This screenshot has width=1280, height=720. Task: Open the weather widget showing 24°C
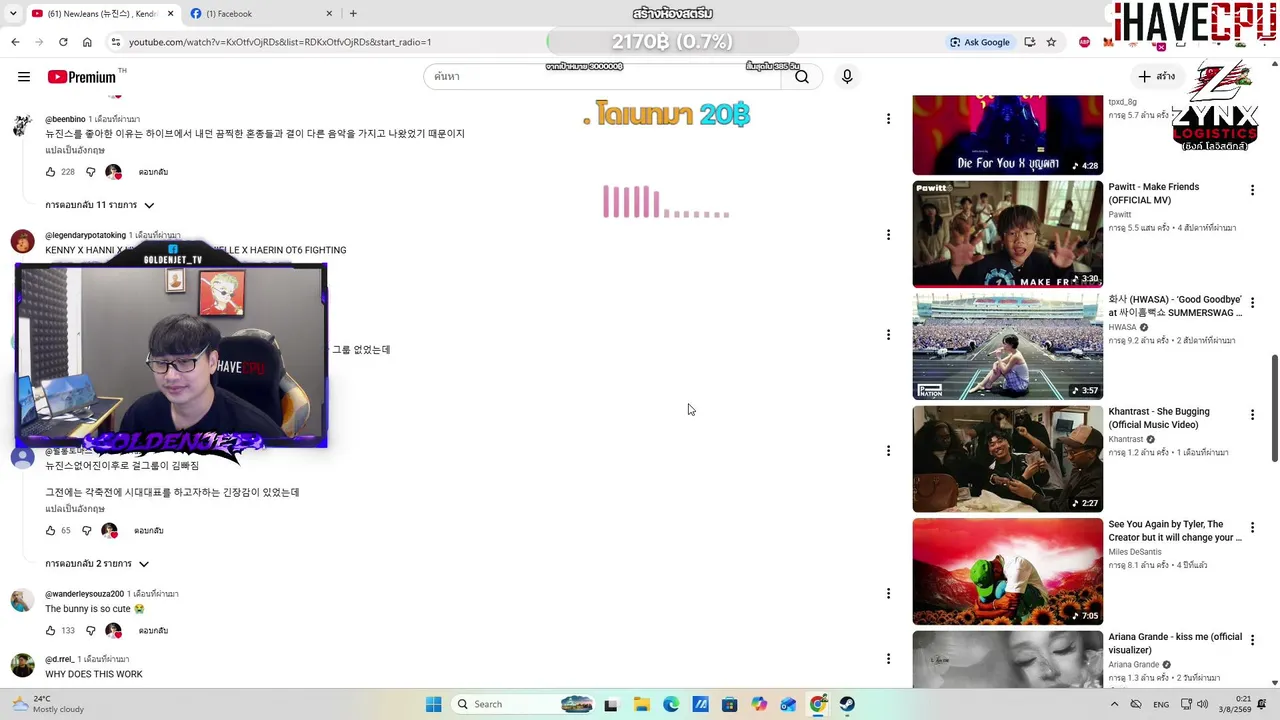coord(50,704)
